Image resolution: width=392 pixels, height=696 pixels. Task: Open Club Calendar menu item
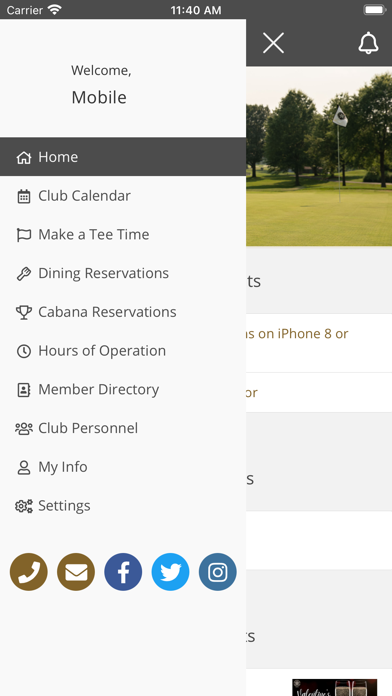coord(123,196)
